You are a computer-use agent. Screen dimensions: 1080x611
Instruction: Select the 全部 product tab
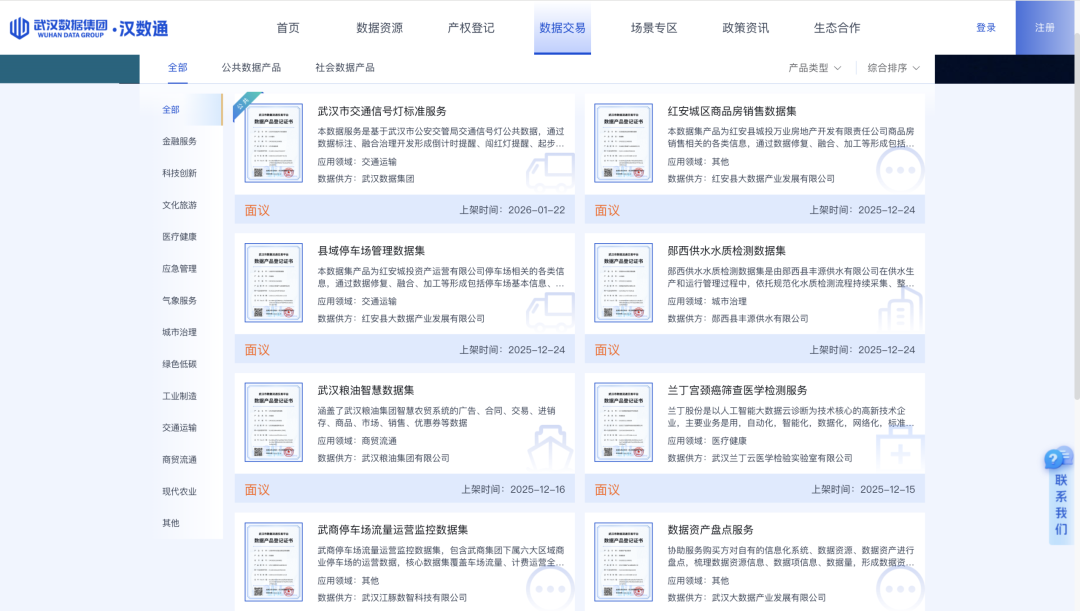[178, 68]
